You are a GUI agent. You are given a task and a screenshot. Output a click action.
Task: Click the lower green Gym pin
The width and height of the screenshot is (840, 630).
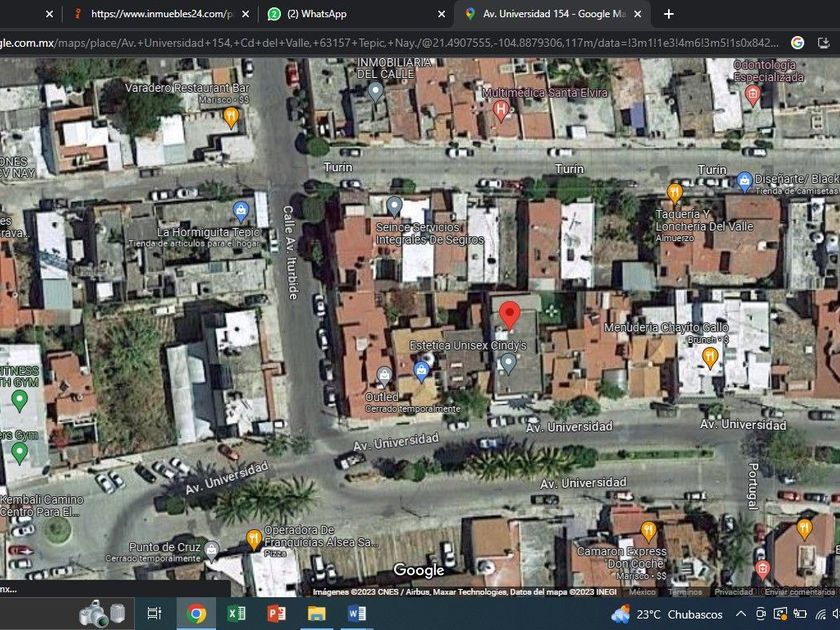(20, 453)
